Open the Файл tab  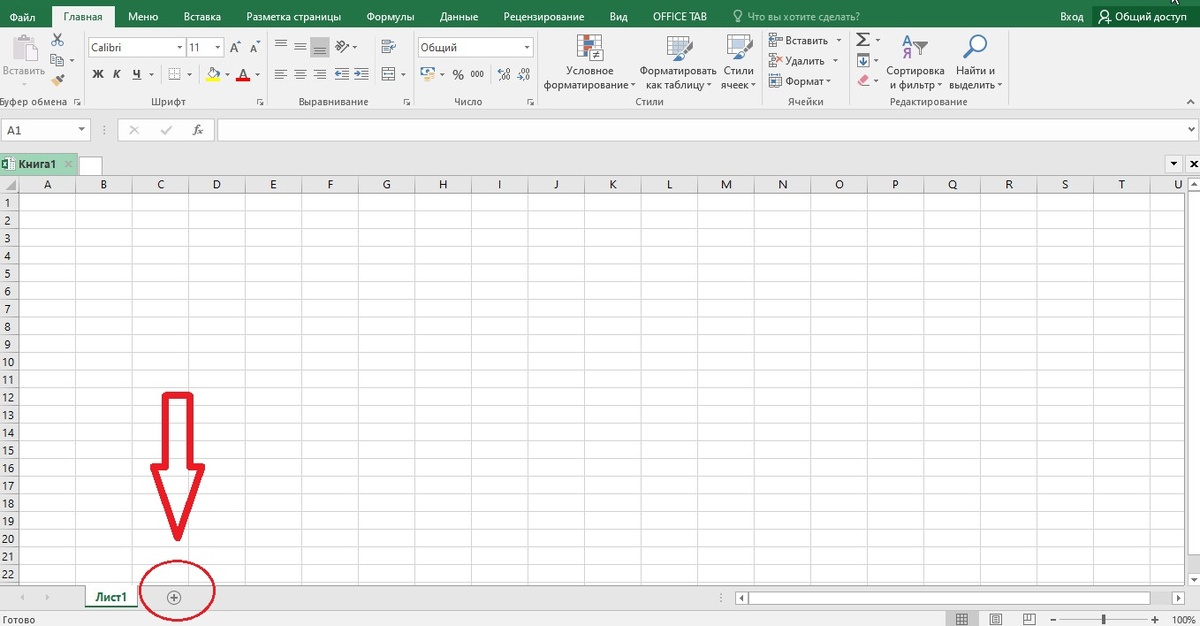pos(23,17)
